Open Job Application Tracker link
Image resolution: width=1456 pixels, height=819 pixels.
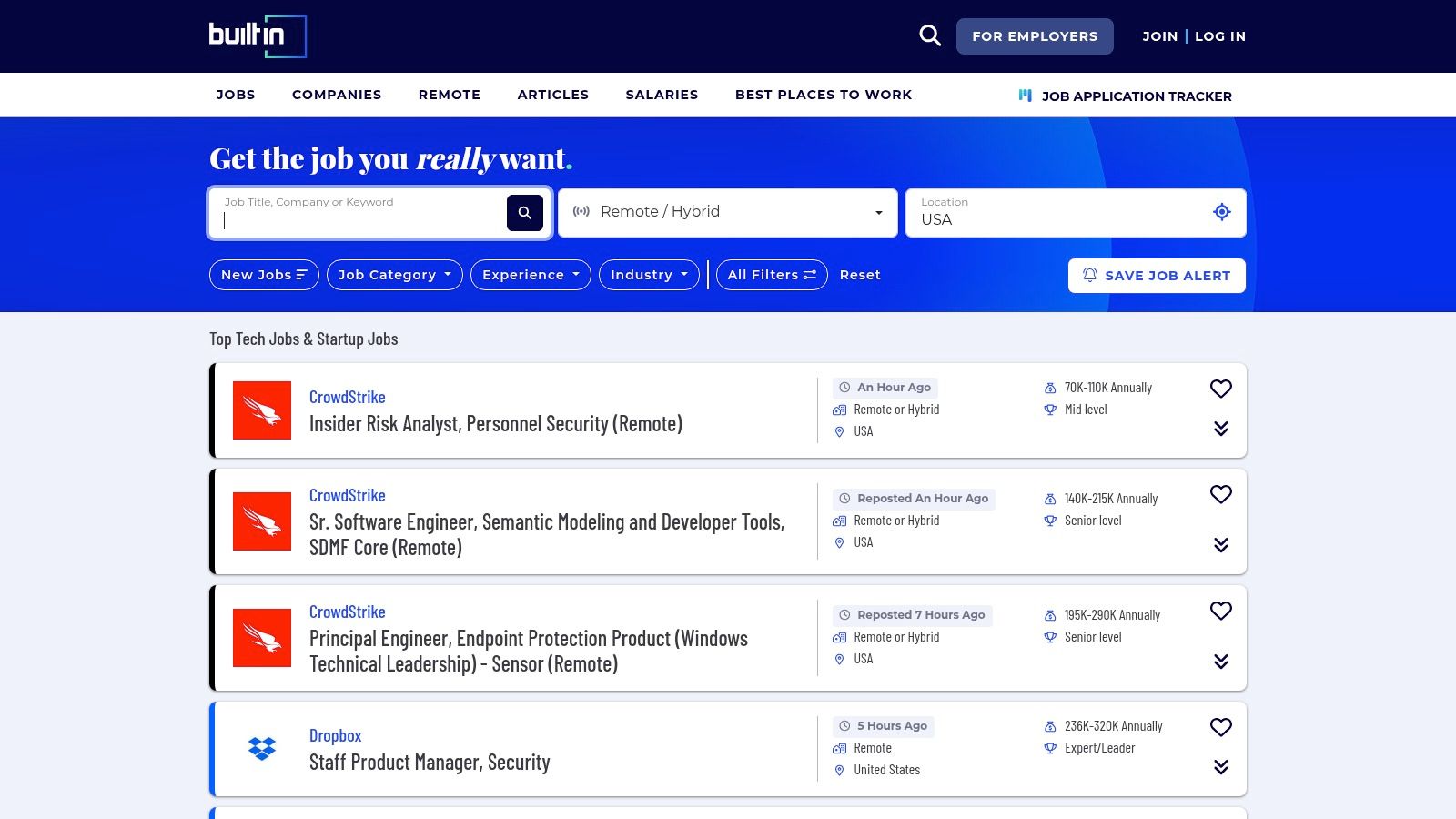1137,96
